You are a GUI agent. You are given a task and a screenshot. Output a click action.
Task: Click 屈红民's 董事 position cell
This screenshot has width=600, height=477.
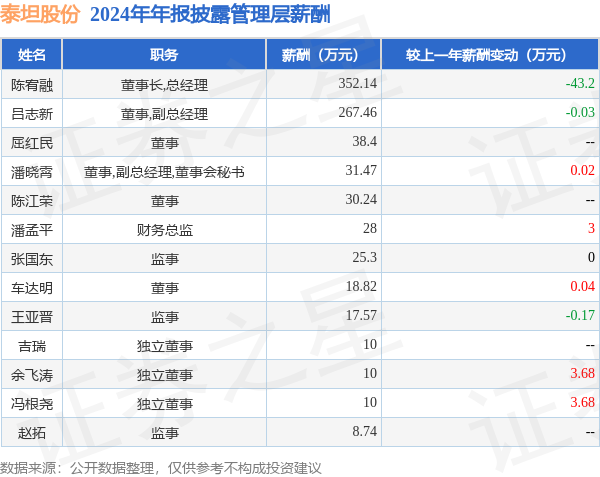pos(164,143)
